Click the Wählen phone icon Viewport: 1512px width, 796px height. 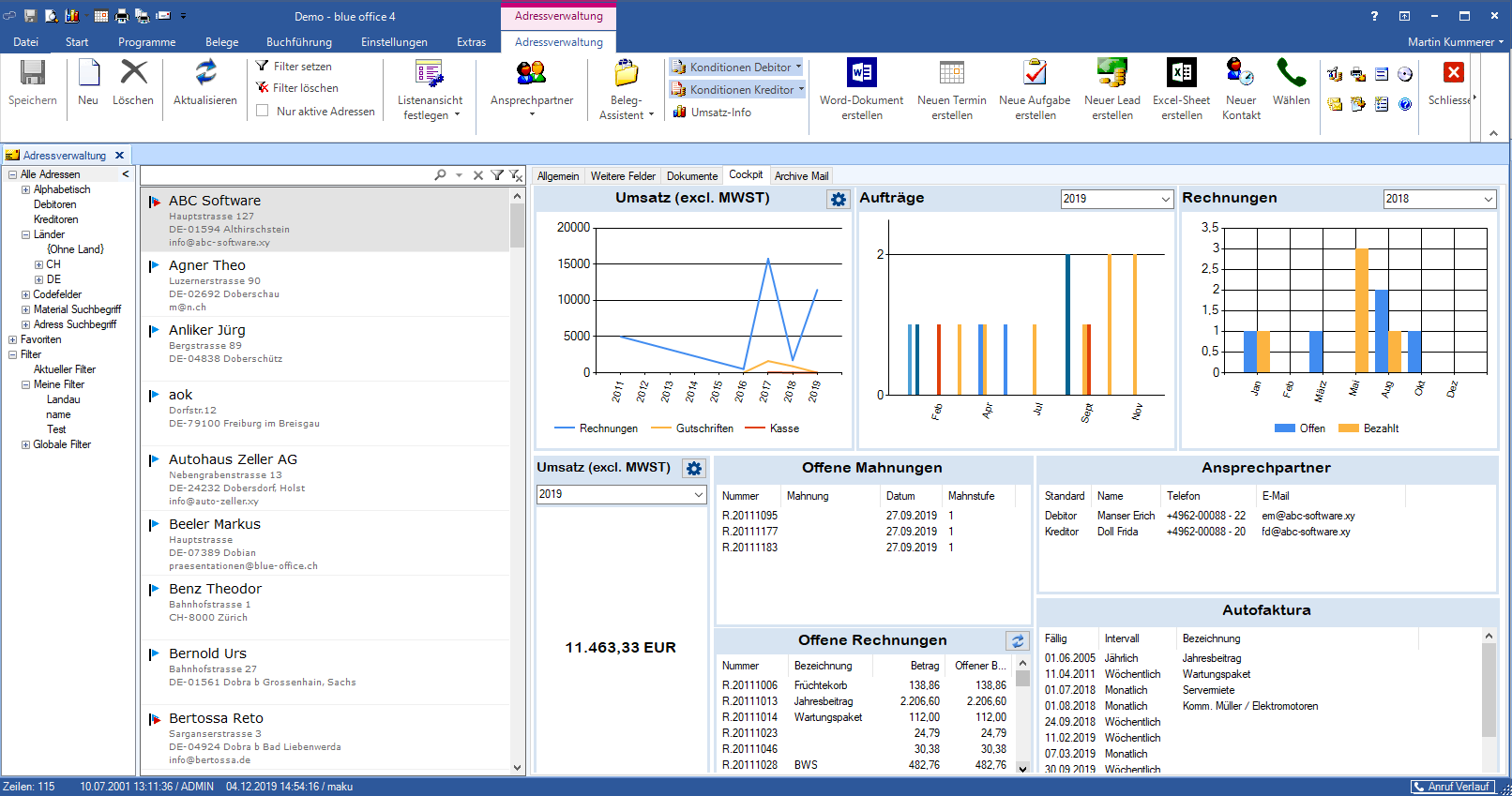click(x=1291, y=74)
